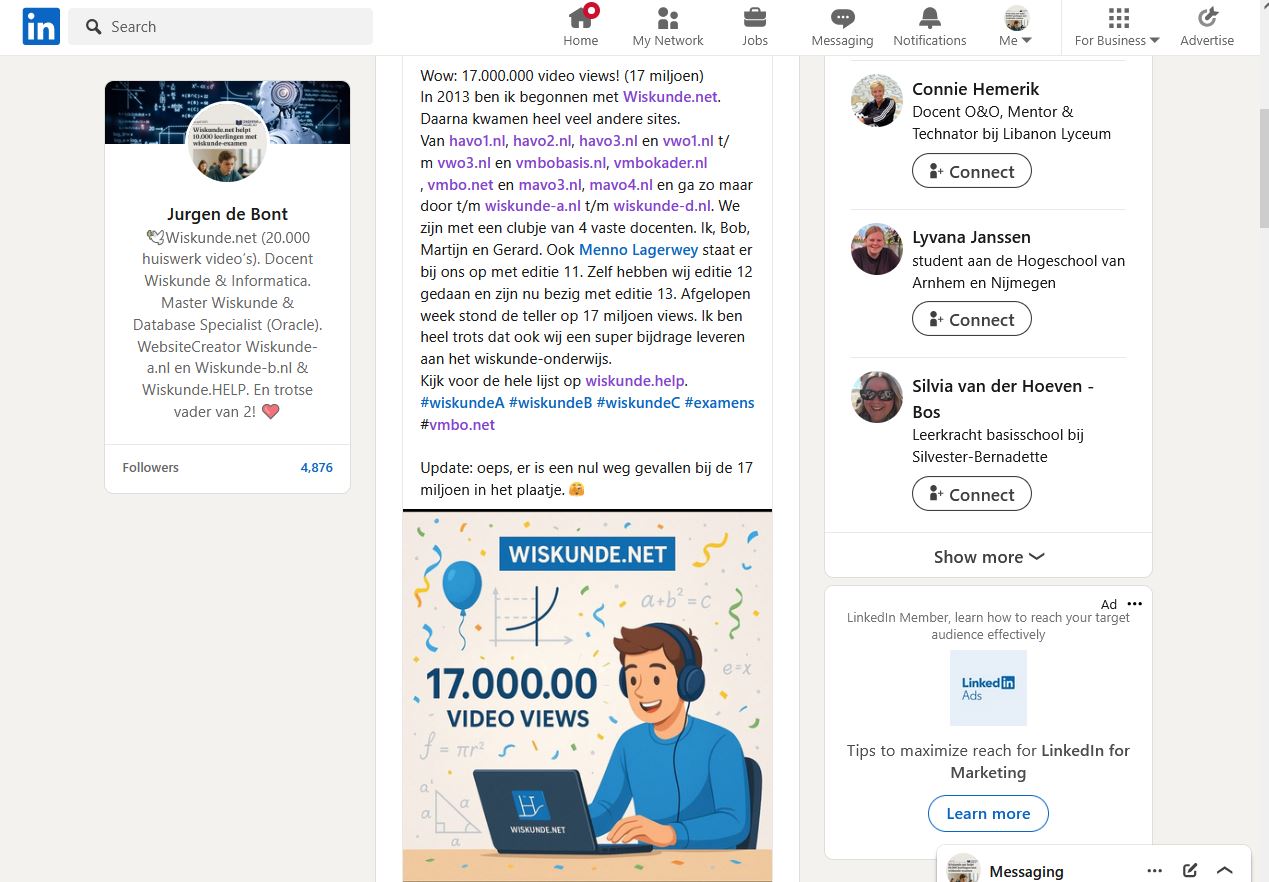Open three-dots options in Messaging bar

(x=1155, y=871)
